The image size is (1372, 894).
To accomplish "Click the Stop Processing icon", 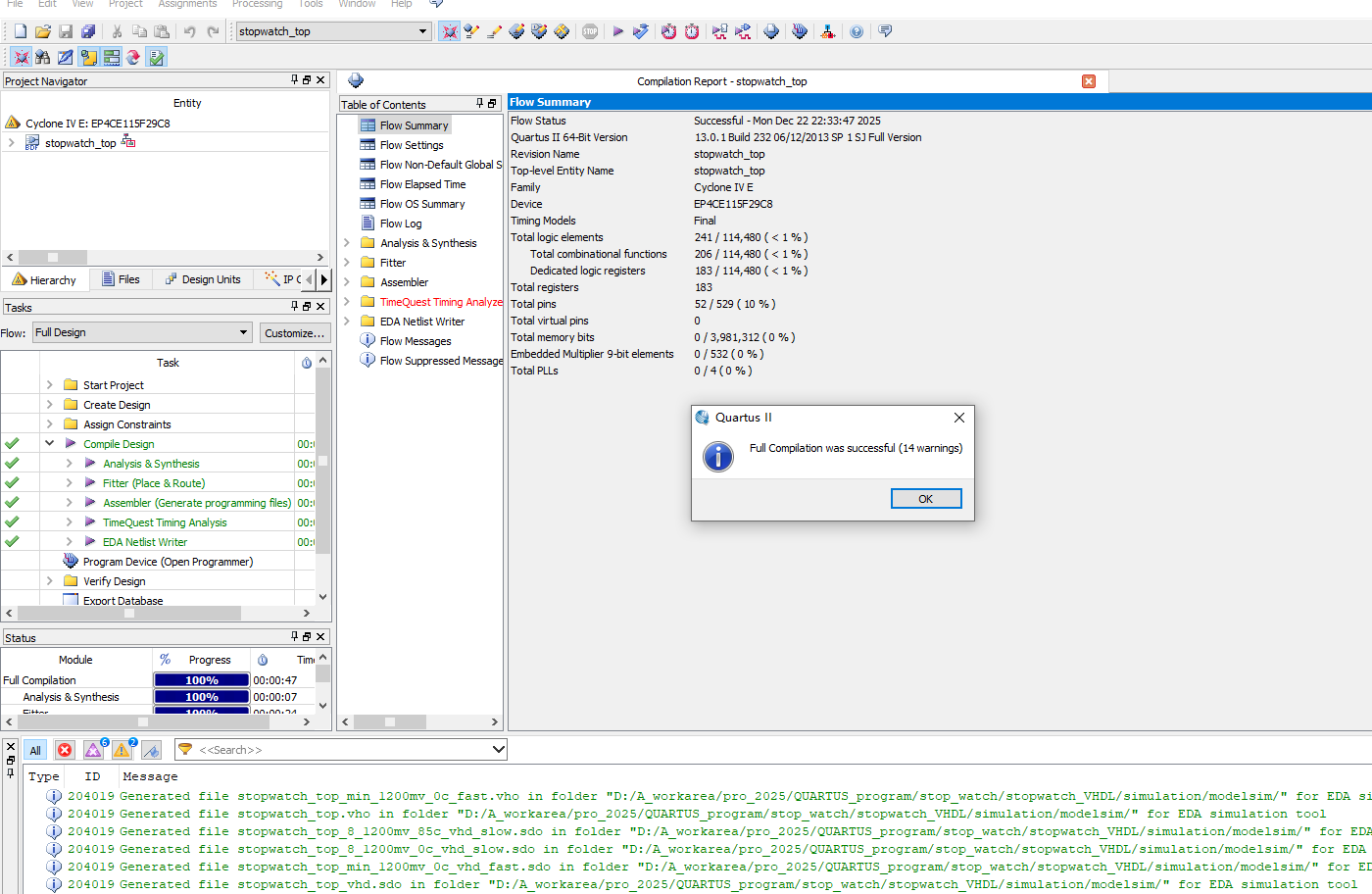I will tap(590, 31).
